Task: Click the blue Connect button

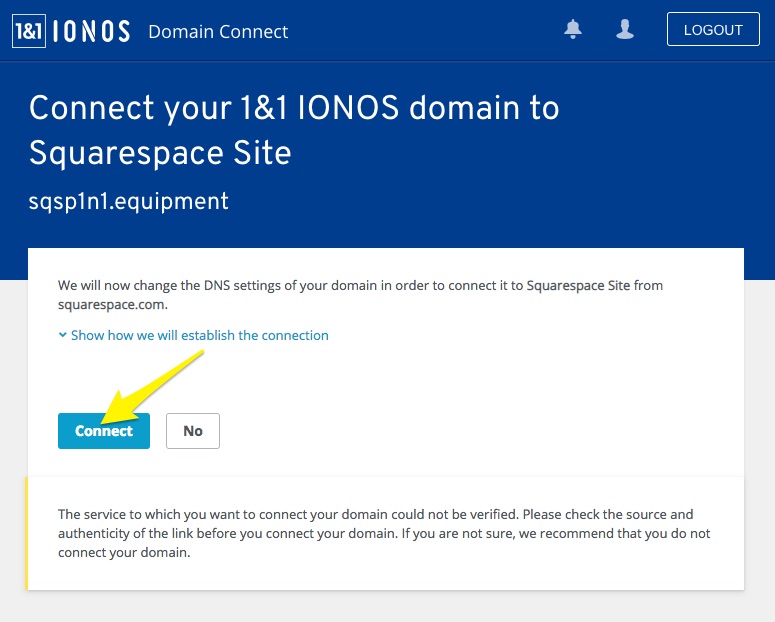Action: tap(104, 431)
